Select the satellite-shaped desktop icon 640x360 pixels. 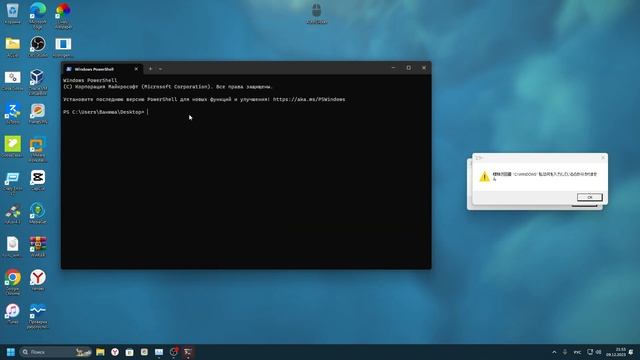click(x=13, y=214)
